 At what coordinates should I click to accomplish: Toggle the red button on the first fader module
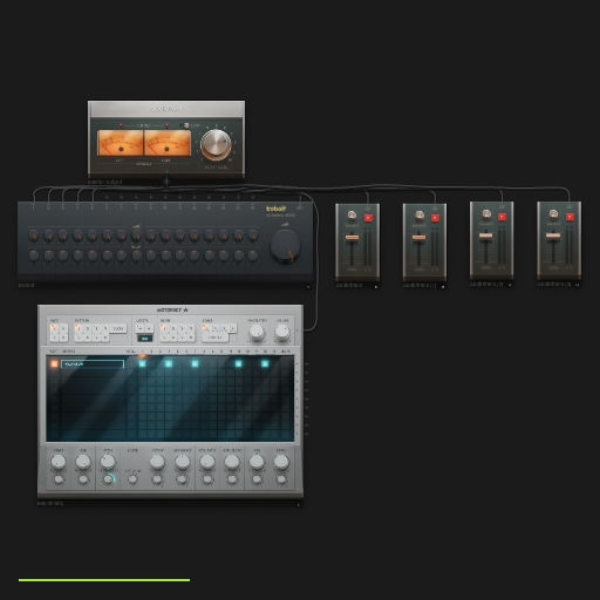368,218
